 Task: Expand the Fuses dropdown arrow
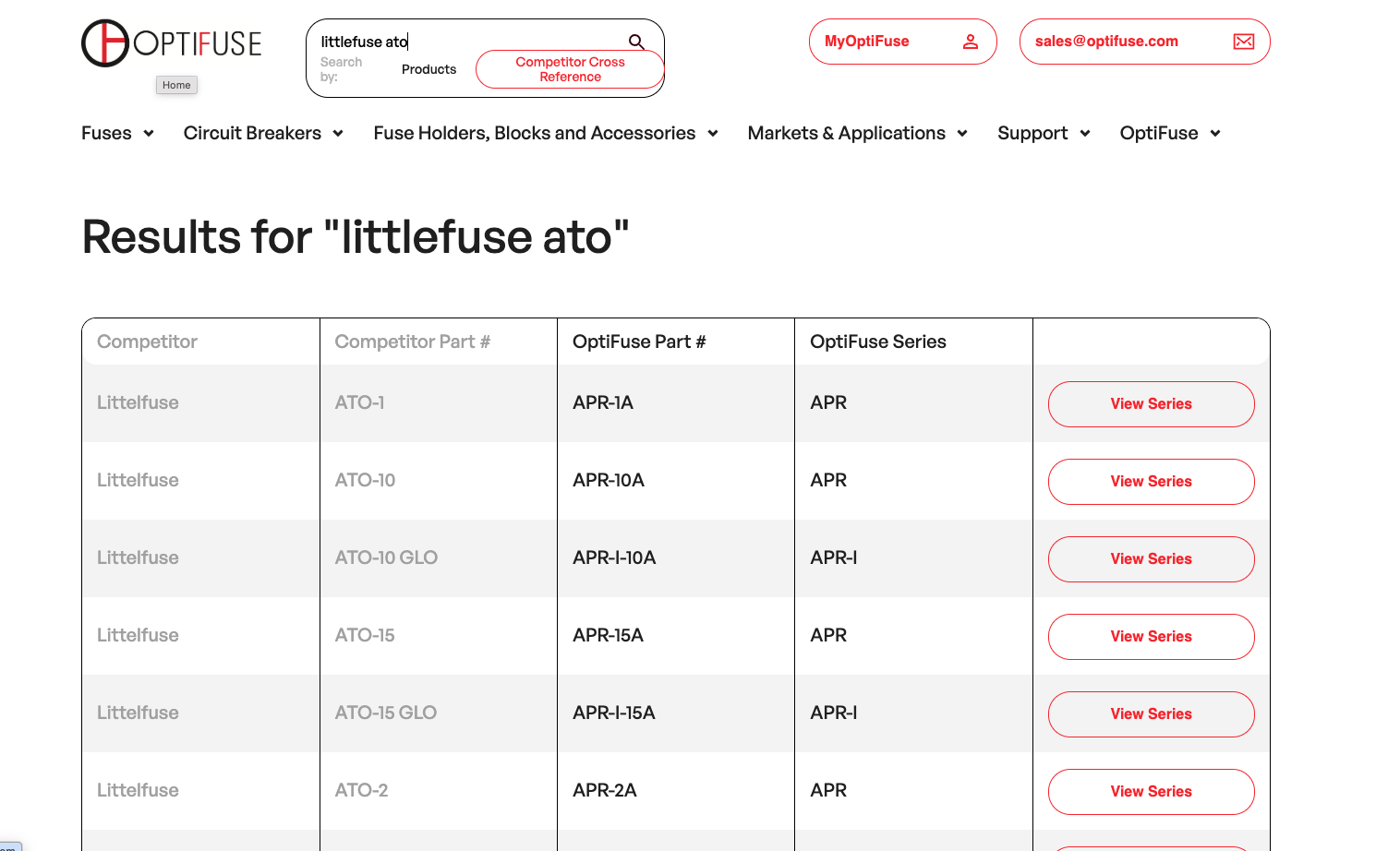149,134
